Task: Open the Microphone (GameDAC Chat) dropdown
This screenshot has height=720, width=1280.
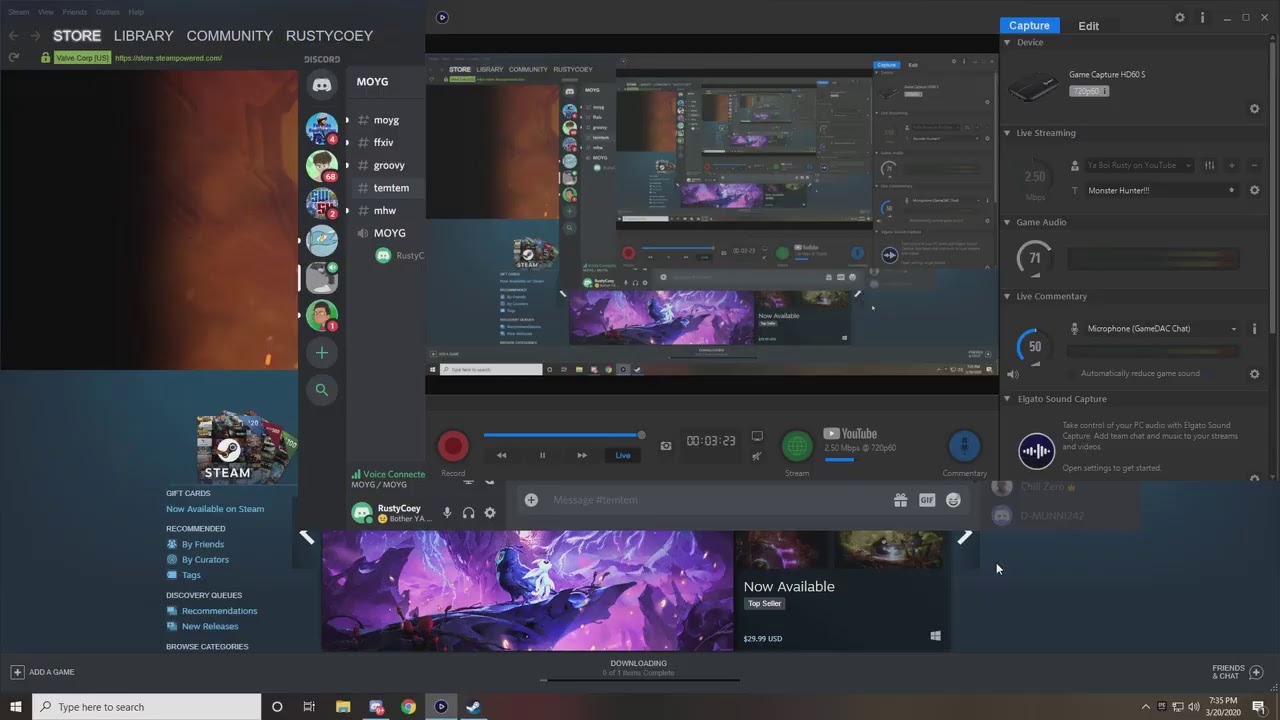Action: (1162, 329)
